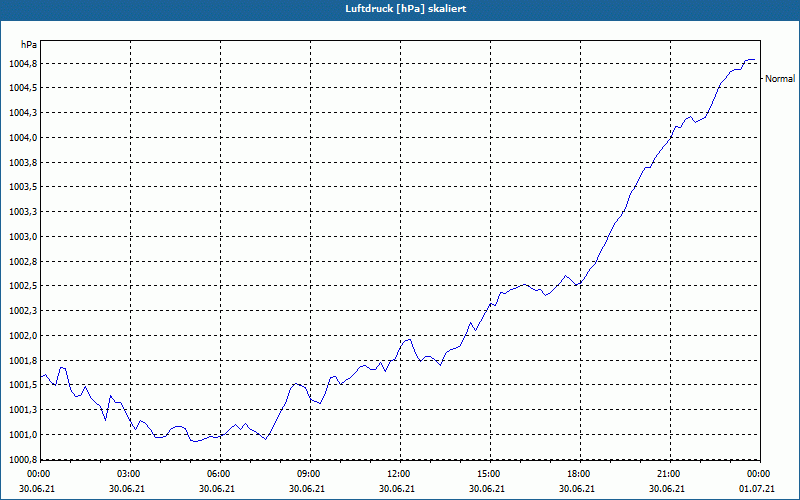Screen dimensions: 800x500
Task: Select the 30.06.21 date under 12:00
Action: pos(397,489)
